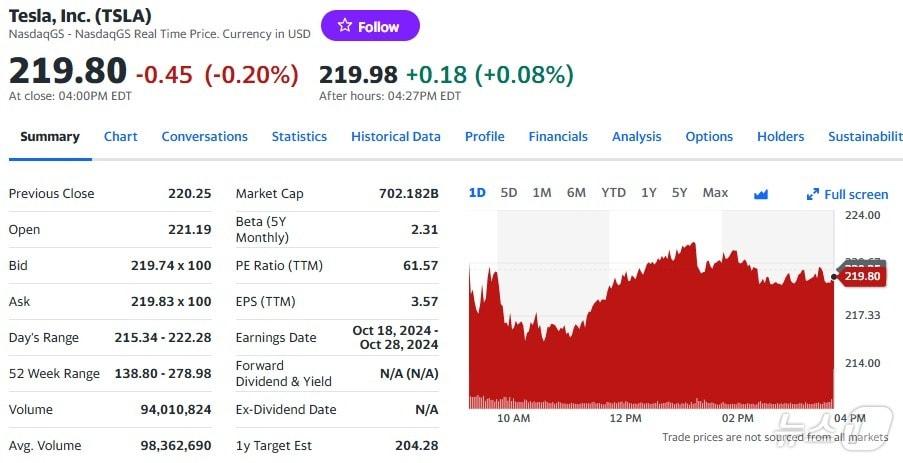Switch to the Holders tab
This screenshot has width=903, height=463.
click(x=780, y=137)
